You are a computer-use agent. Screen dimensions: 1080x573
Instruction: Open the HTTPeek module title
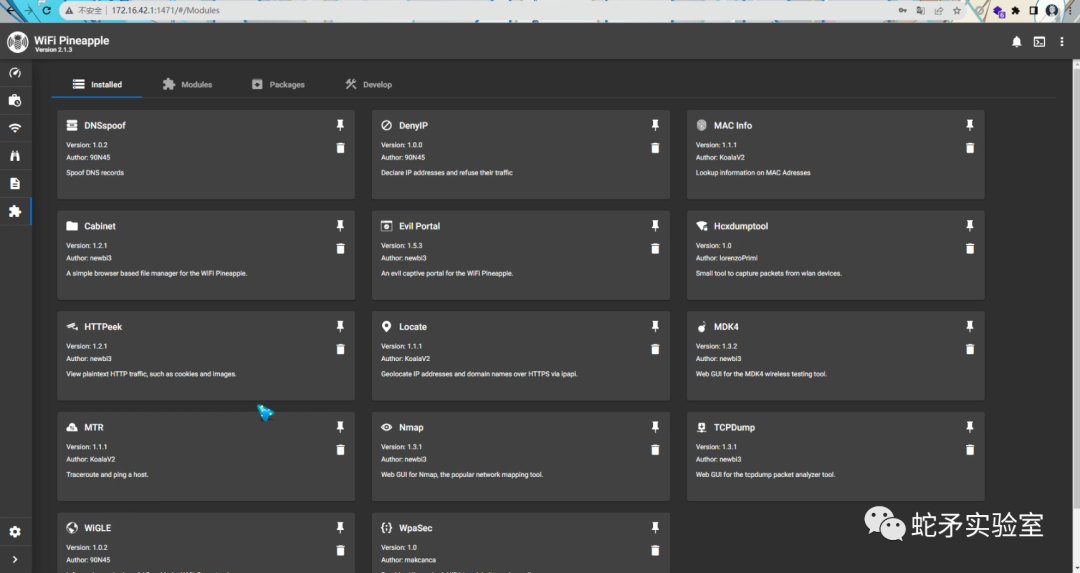tap(103, 326)
